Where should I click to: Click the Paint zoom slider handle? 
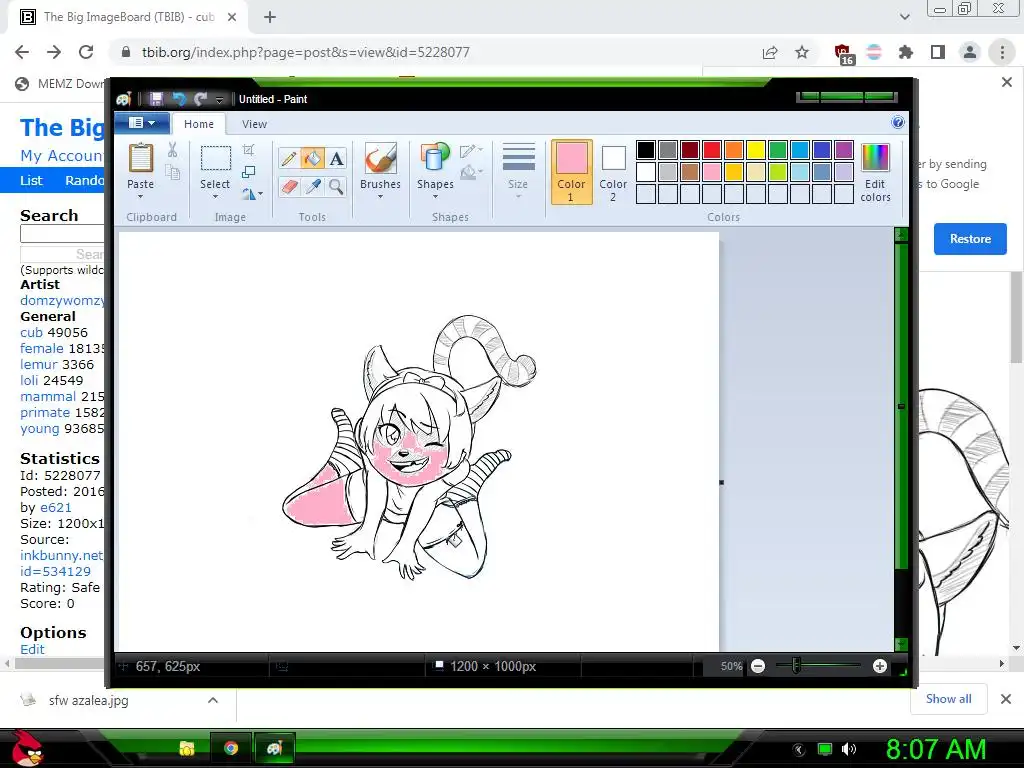click(x=795, y=666)
